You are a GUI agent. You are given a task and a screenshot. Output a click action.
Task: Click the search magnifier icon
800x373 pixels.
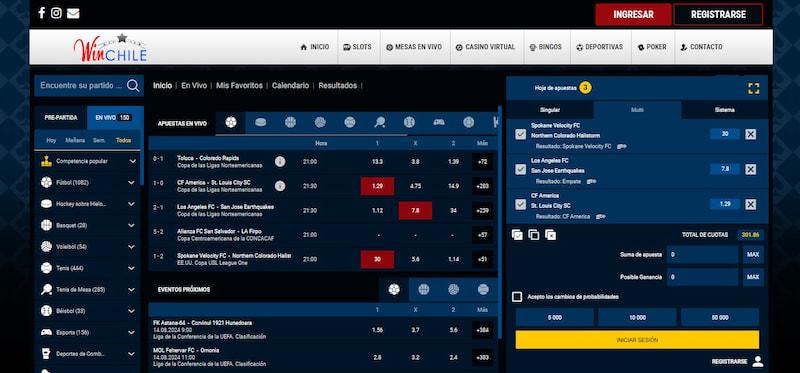point(133,86)
